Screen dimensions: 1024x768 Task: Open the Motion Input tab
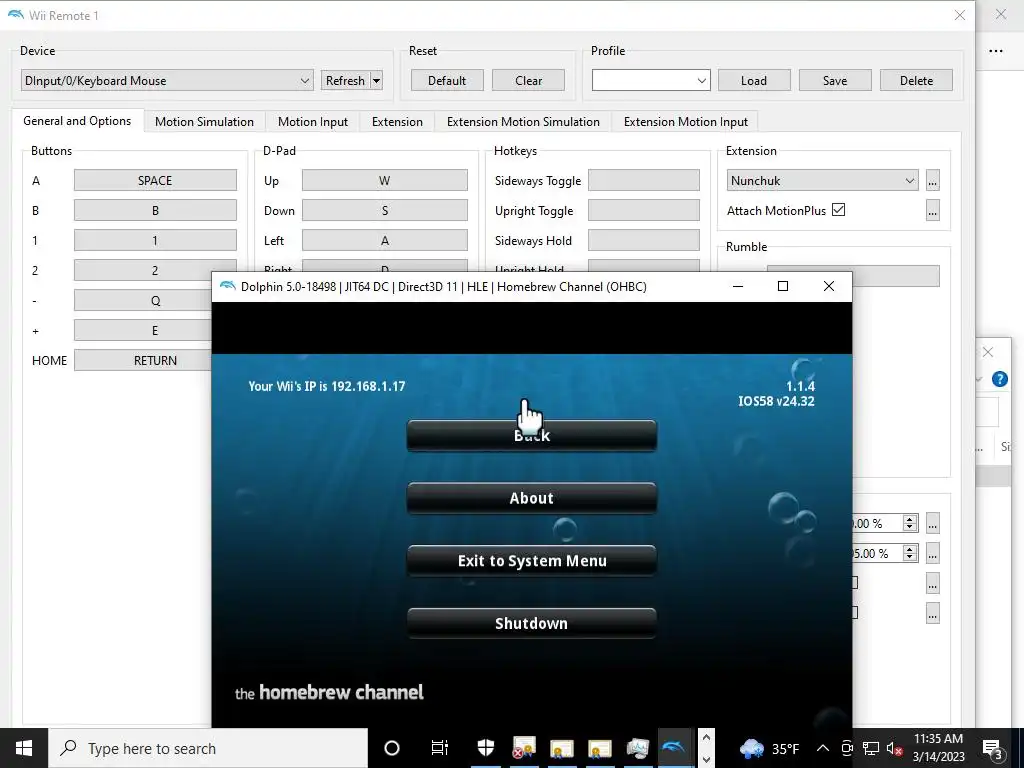(x=313, y=121)
